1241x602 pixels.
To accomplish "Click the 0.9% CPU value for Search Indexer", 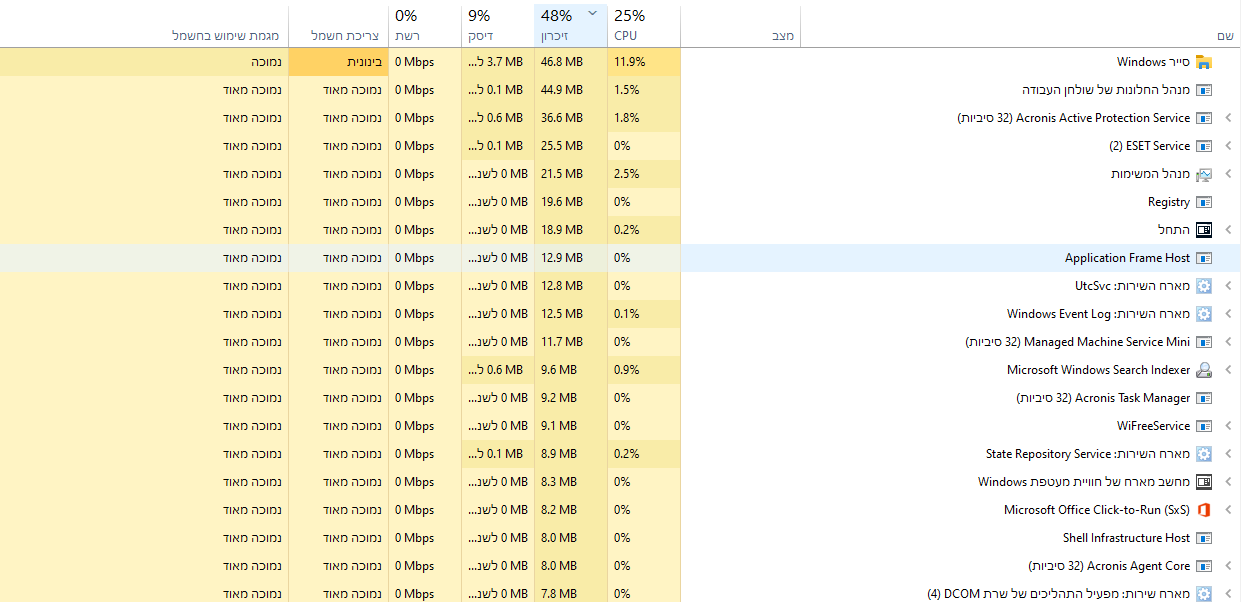I will coord(627,370).
